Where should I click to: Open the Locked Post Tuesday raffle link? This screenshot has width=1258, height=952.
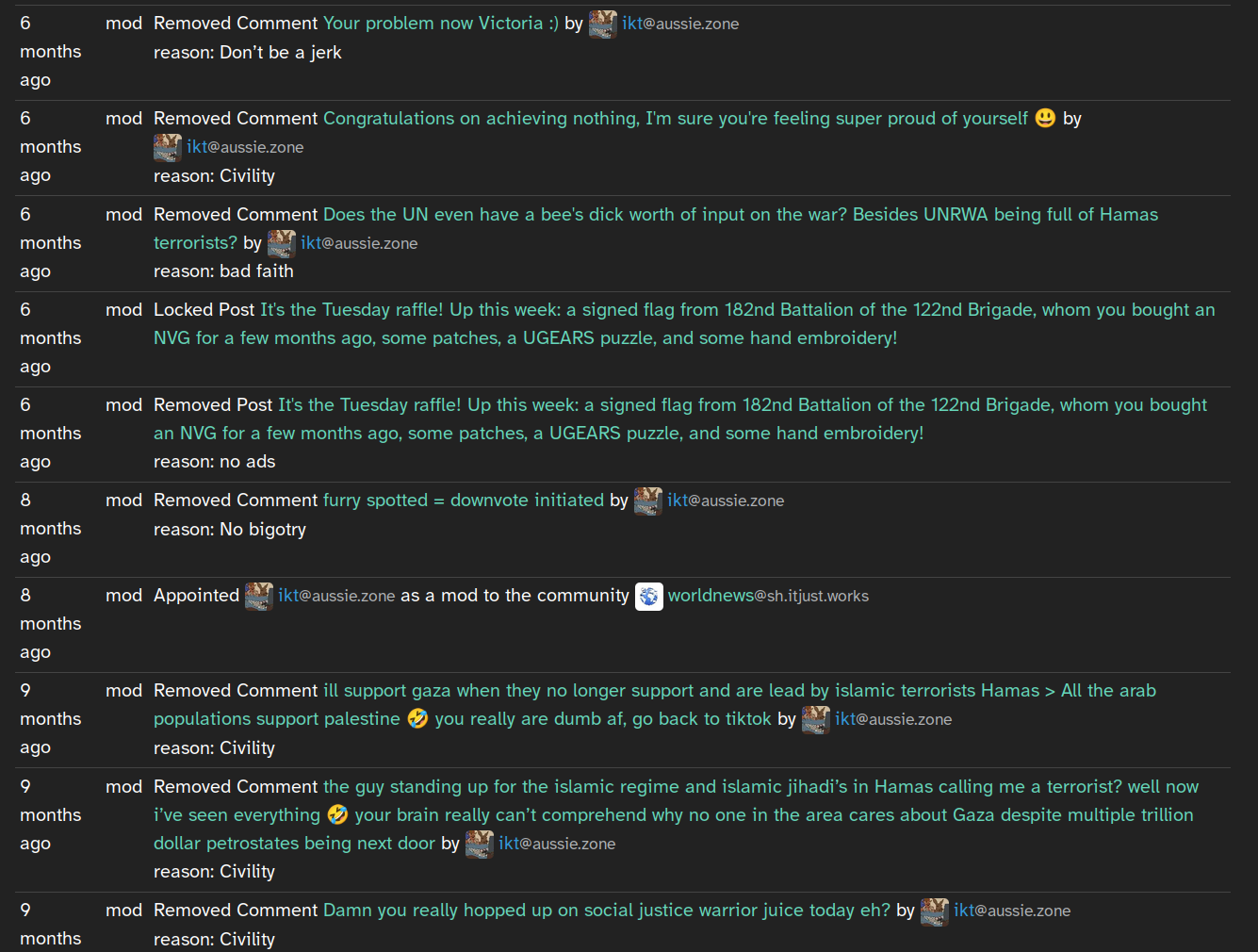684,323
